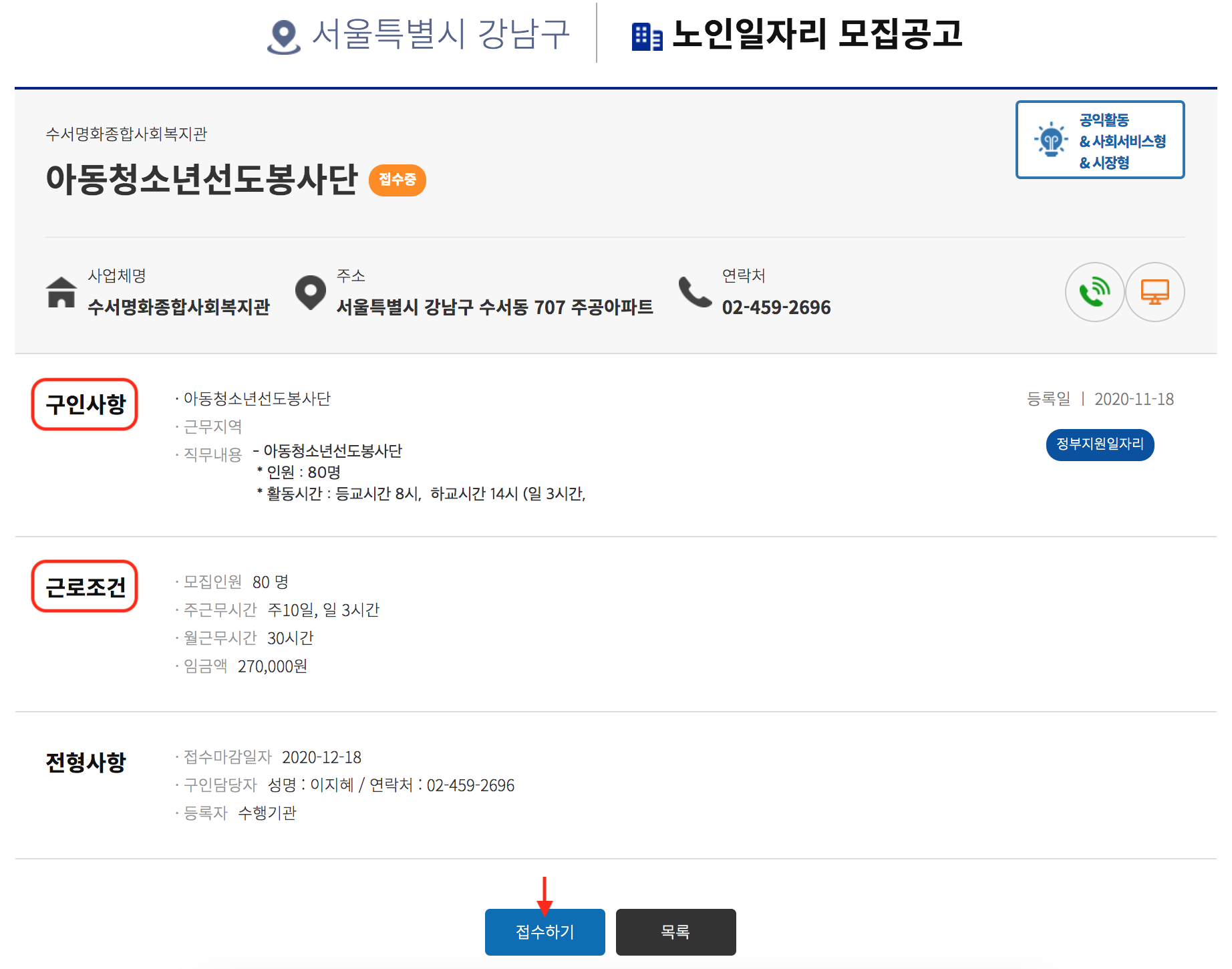
Task: Click the red arrow above 접수하기
Action: 545,894
